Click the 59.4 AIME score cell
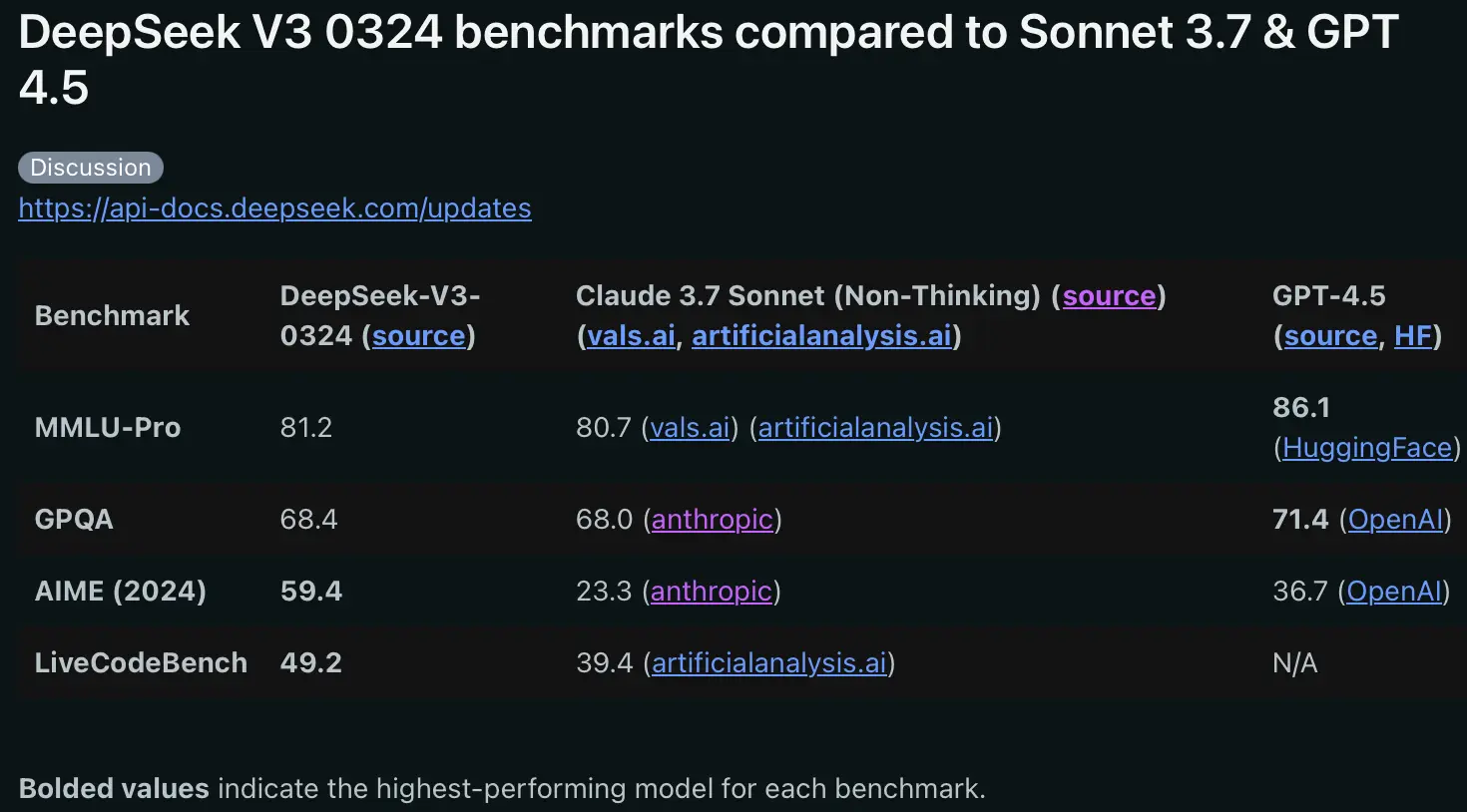This screenshot has height=812, width=1467. point(311,592)
